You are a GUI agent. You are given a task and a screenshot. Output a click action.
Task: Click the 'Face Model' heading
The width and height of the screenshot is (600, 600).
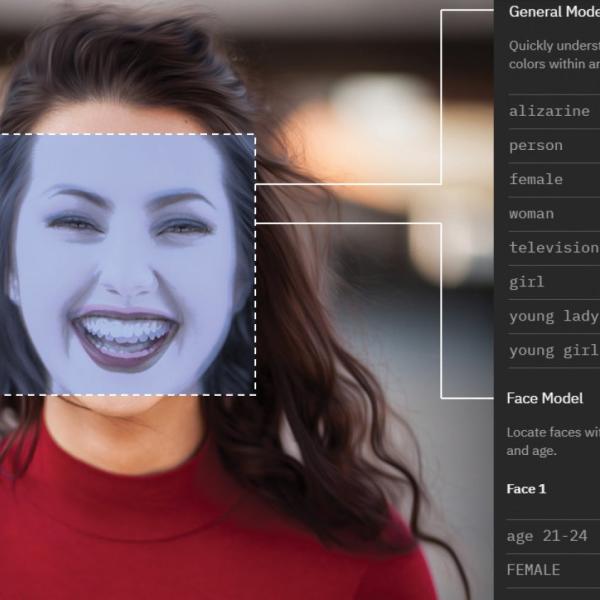[545, 398]
